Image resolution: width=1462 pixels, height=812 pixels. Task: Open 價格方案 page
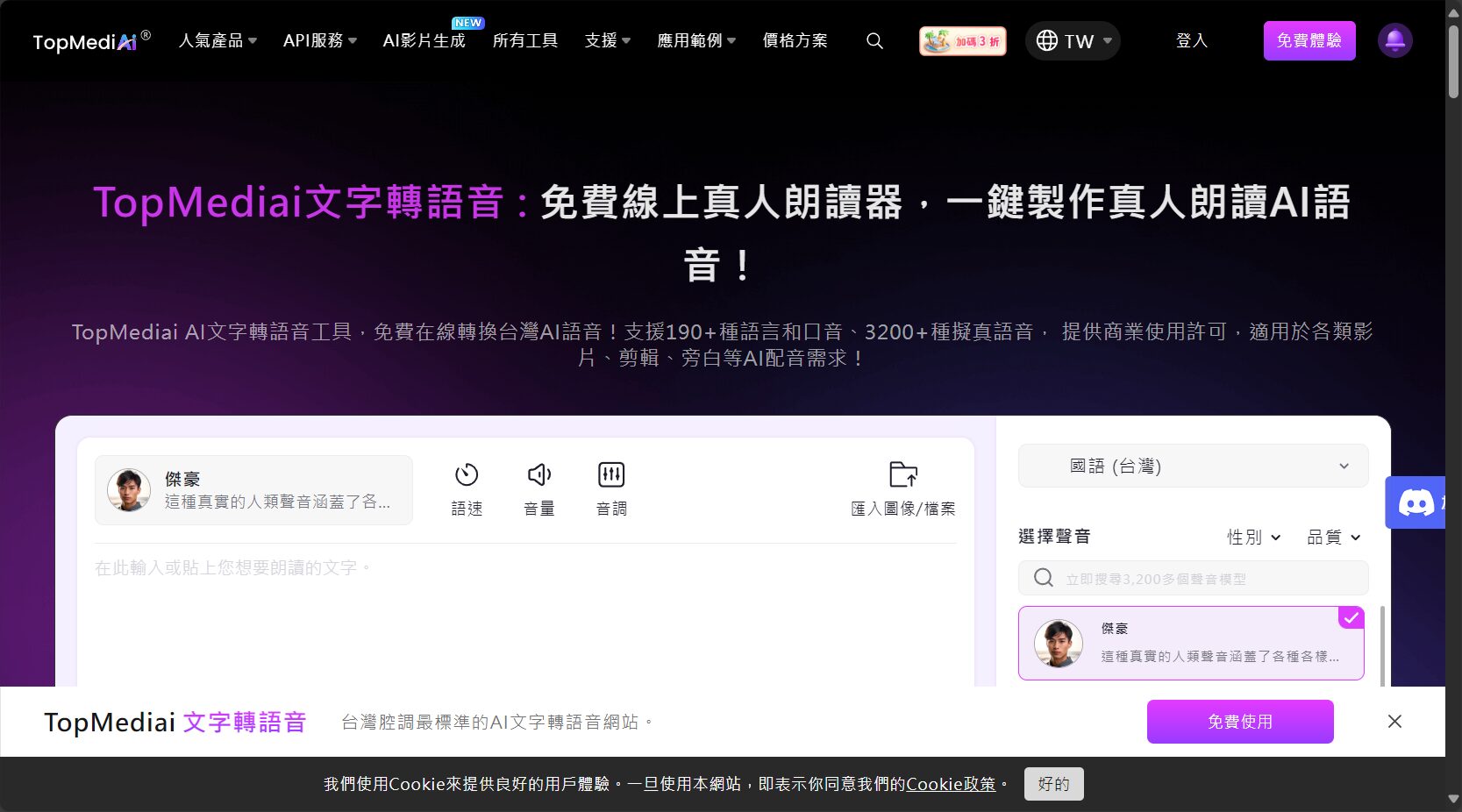pos(795,40)
